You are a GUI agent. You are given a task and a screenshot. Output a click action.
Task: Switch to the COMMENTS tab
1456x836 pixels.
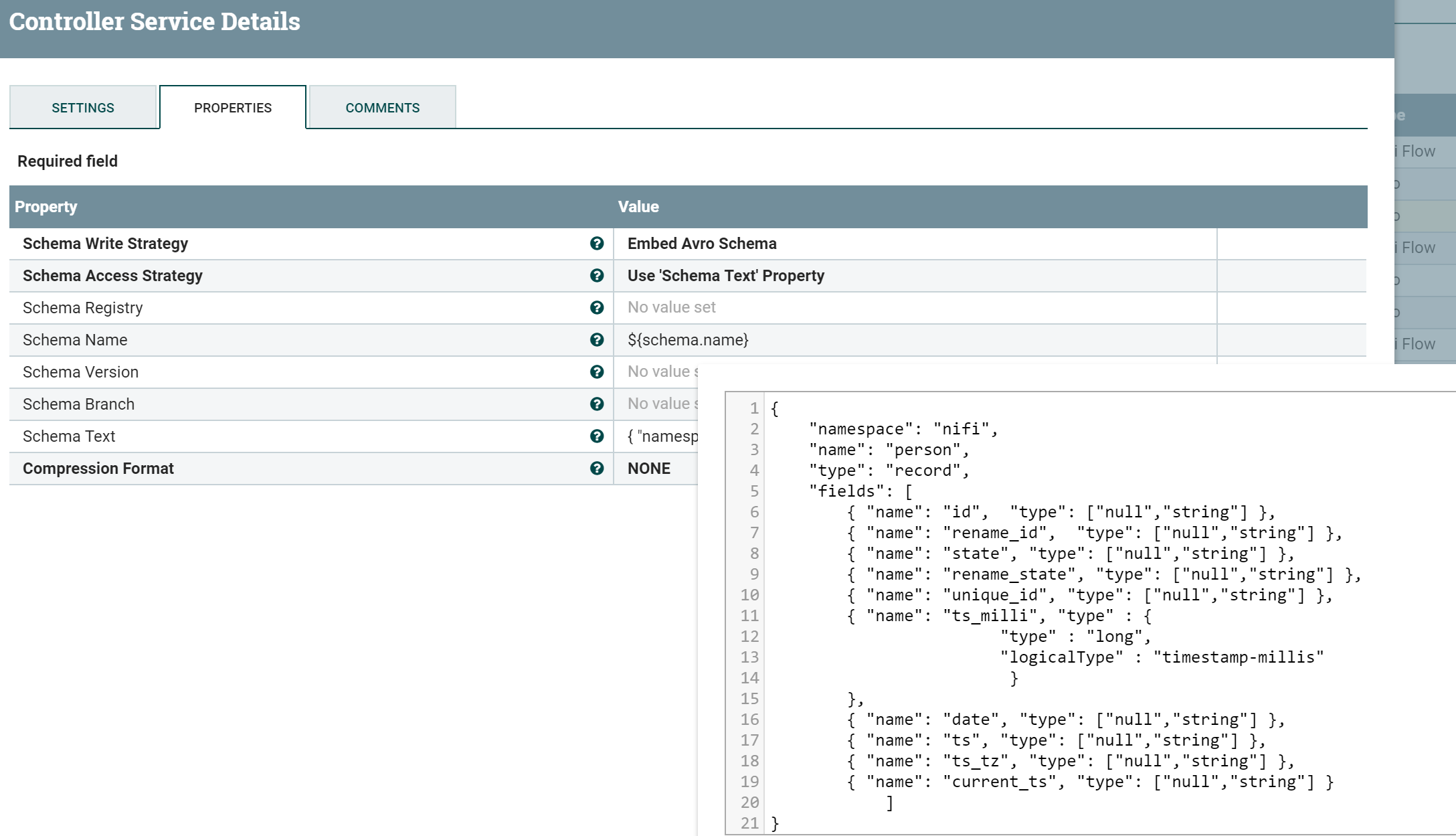click(382, 107)
